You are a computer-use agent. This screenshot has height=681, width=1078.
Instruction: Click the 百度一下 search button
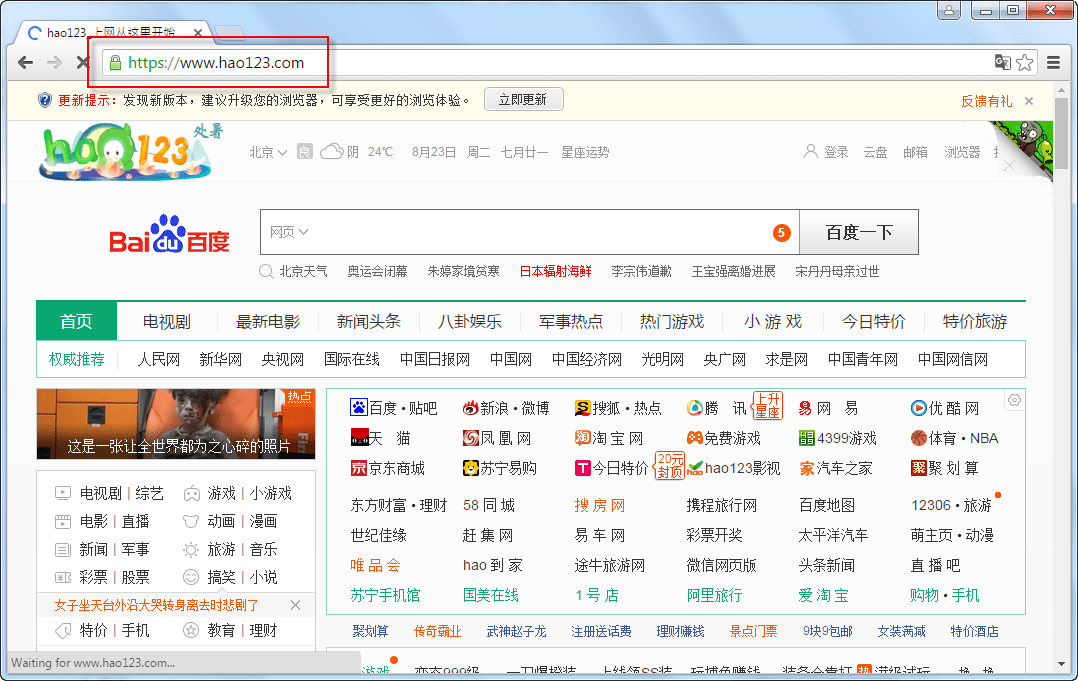click(x=859, y=232)
